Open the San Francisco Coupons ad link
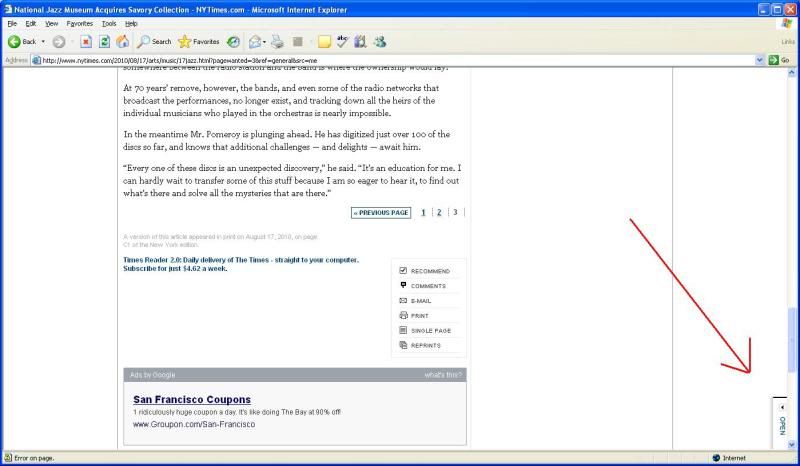 coord(192,400)
